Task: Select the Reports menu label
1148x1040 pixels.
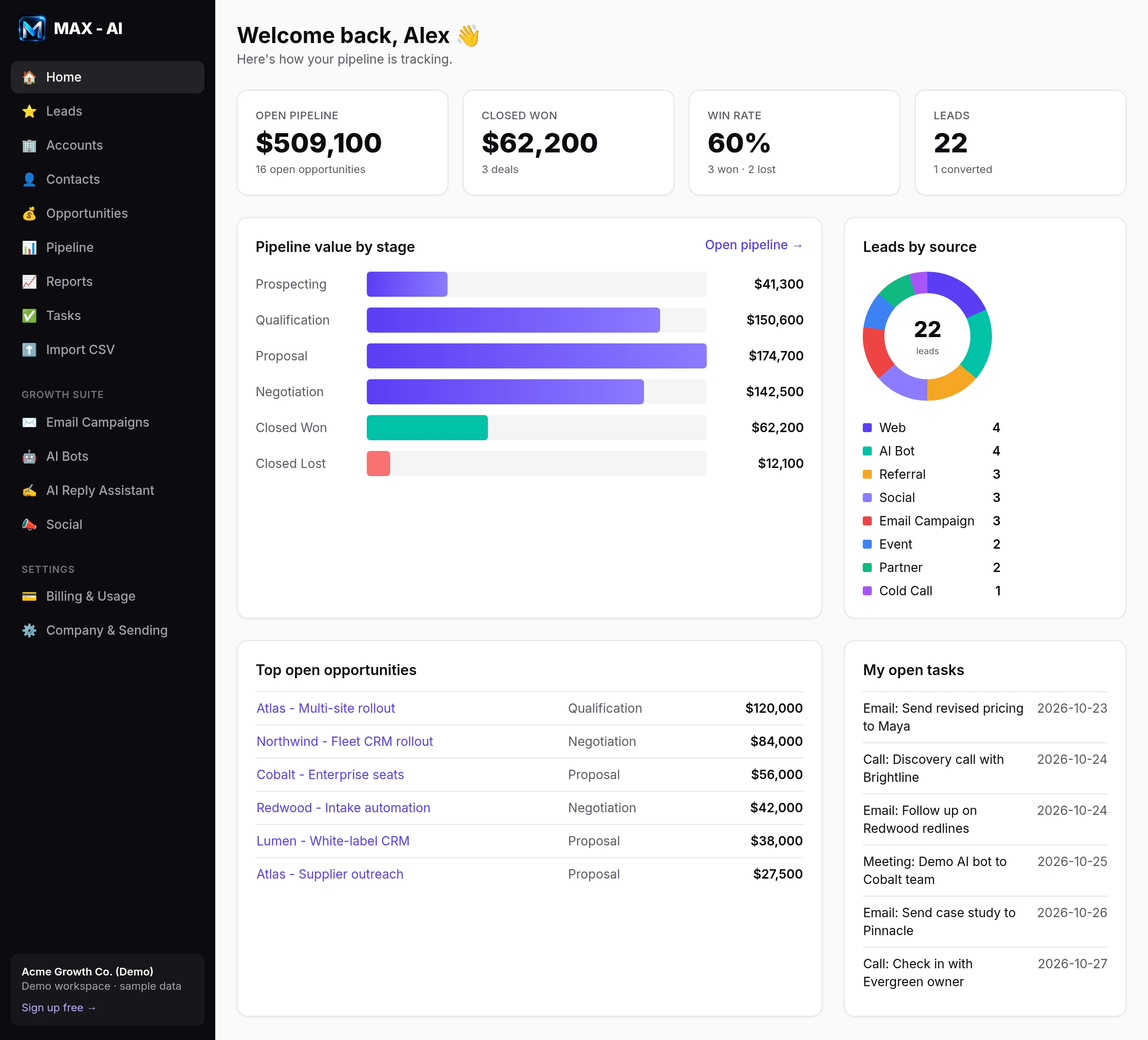Action: coord(70,282)
